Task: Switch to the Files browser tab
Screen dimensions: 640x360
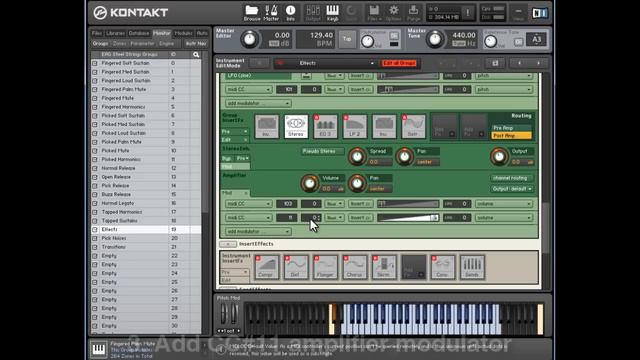Action: [x=97, y=33]
